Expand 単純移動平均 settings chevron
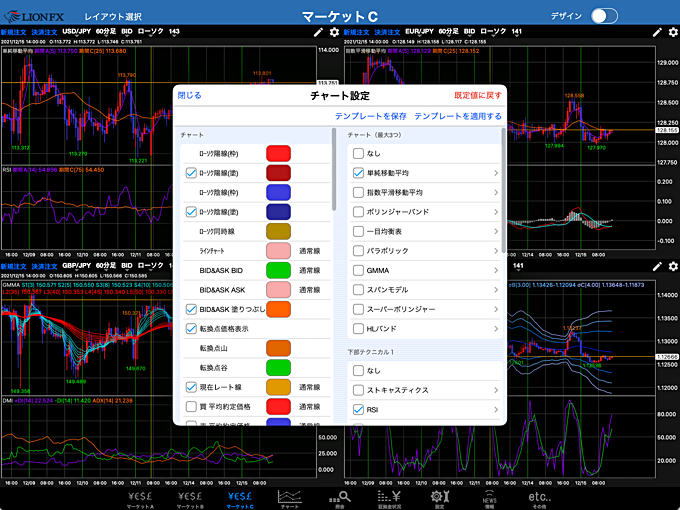The width and height of the screenshot is (680, 510). [496, 173]
